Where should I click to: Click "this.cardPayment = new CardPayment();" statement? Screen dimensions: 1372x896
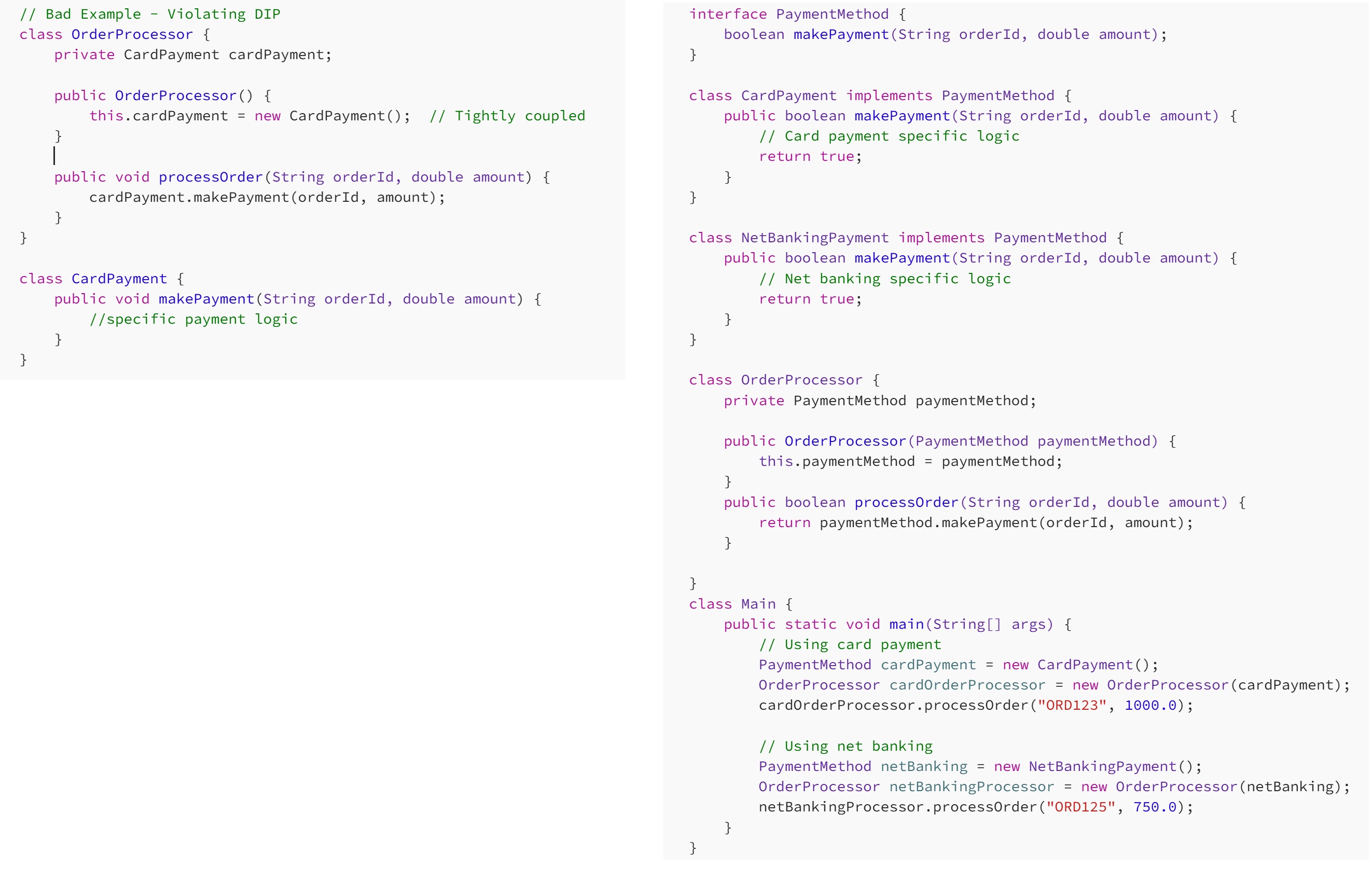point(250,116)
